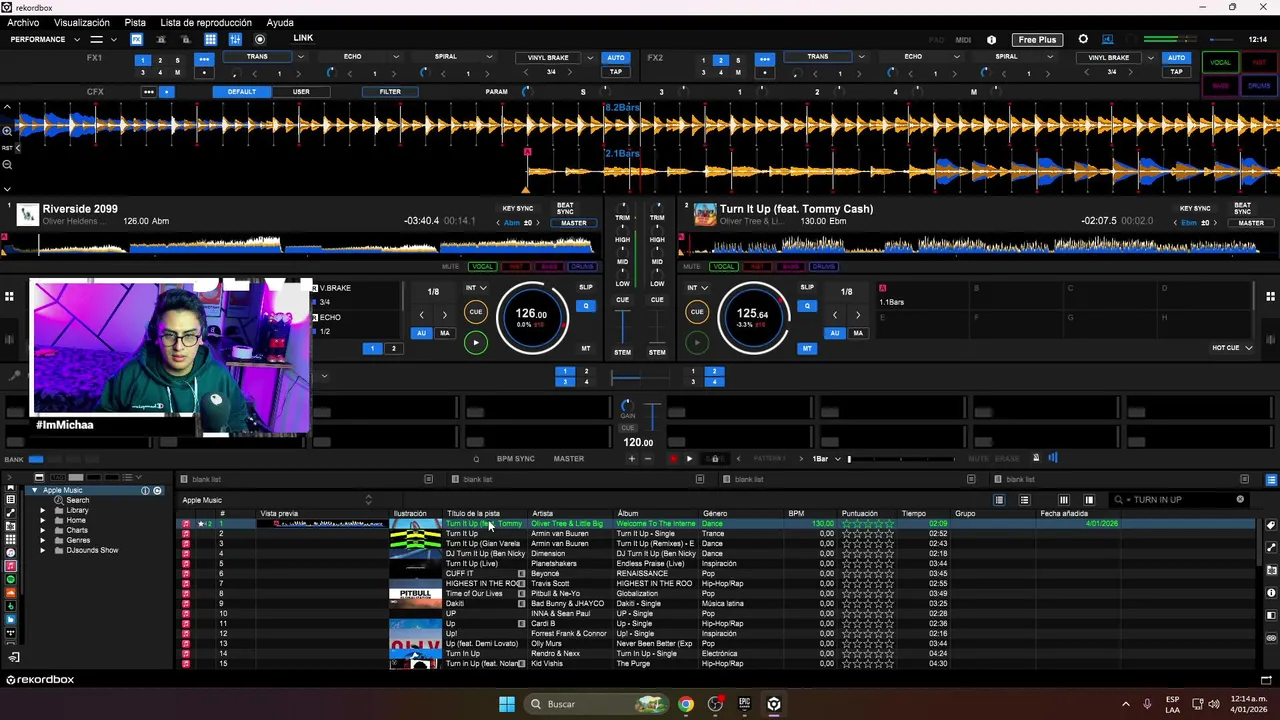1280x720 pixels.
Task: Start sampler sequencer playback
Action: click(x=689, y=459)
